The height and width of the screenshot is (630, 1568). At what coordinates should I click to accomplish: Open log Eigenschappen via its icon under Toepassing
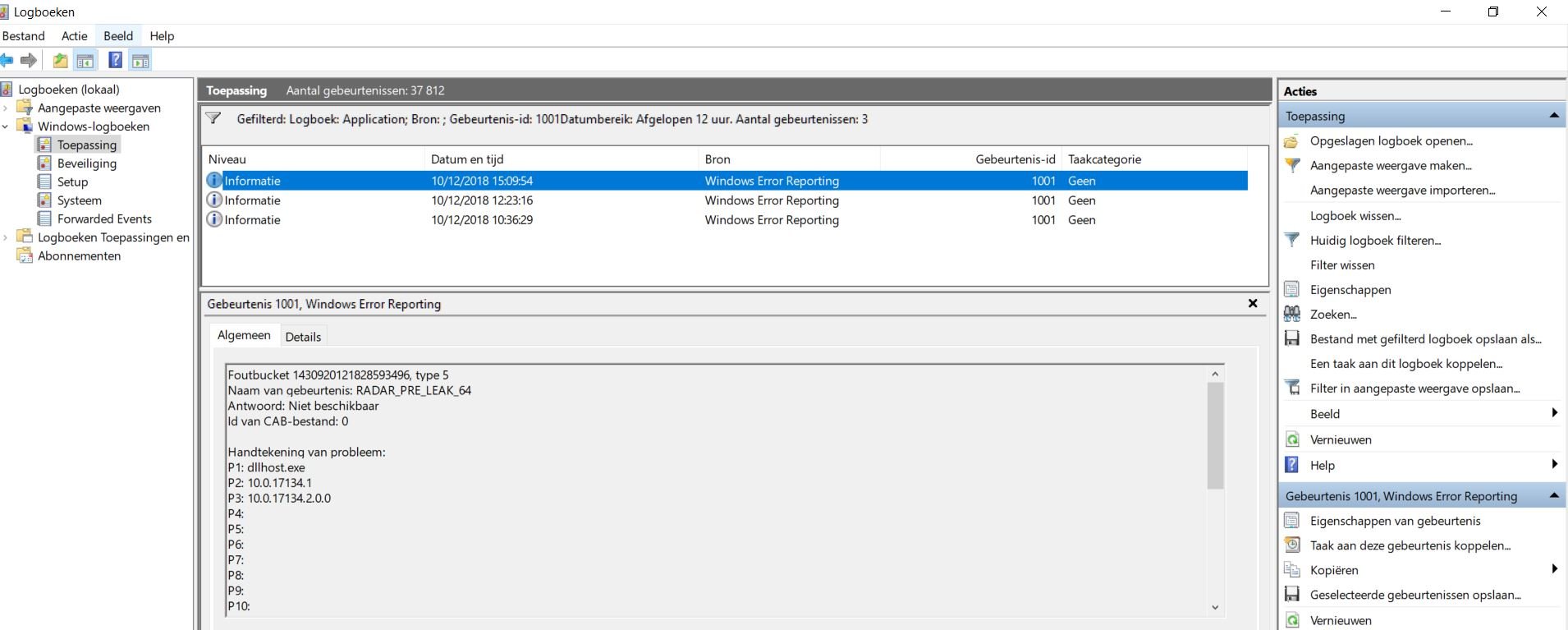(1292, 289)
